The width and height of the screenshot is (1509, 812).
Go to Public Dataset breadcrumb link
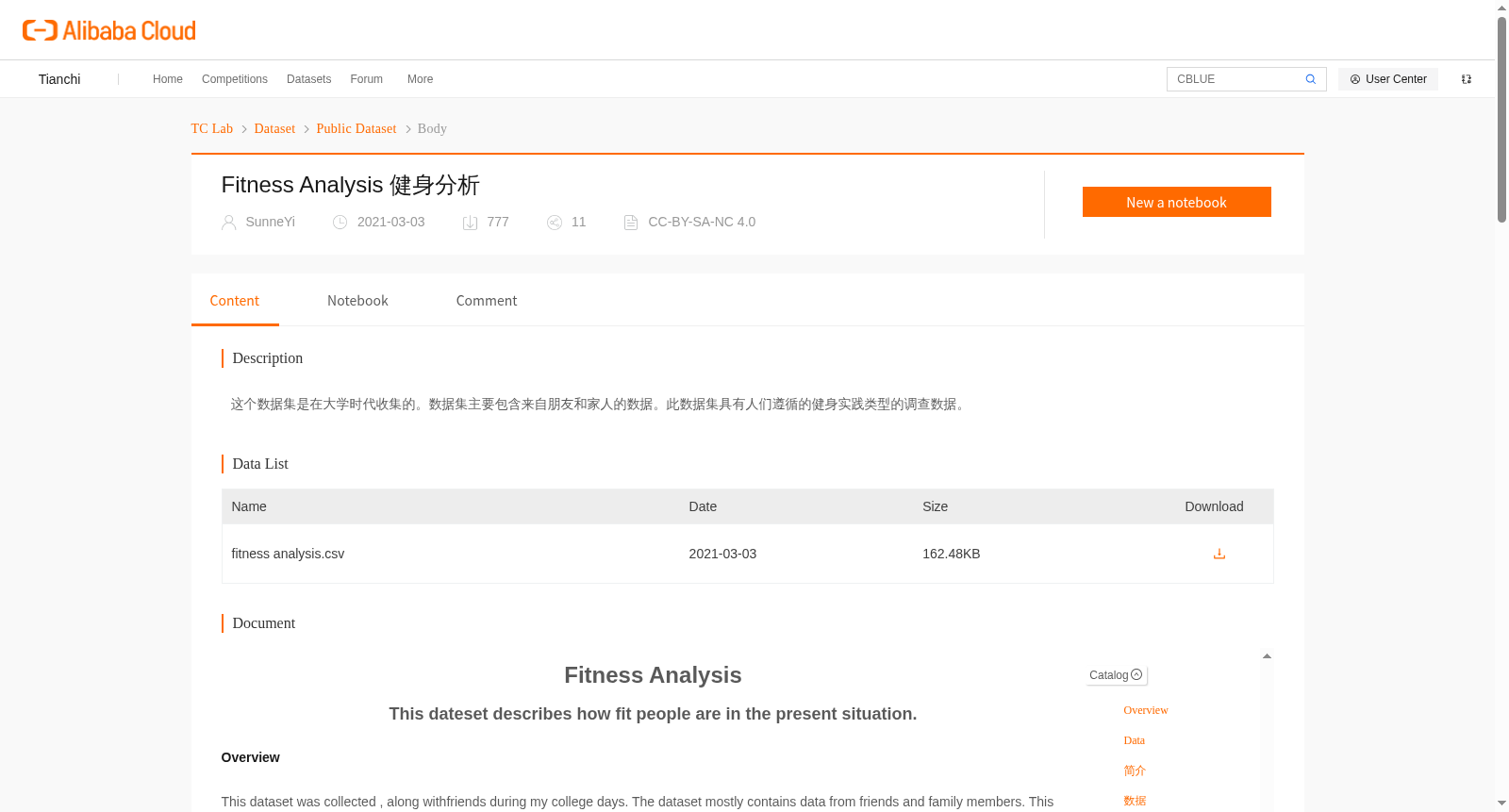pyautogui.click(x=357, y=128)
